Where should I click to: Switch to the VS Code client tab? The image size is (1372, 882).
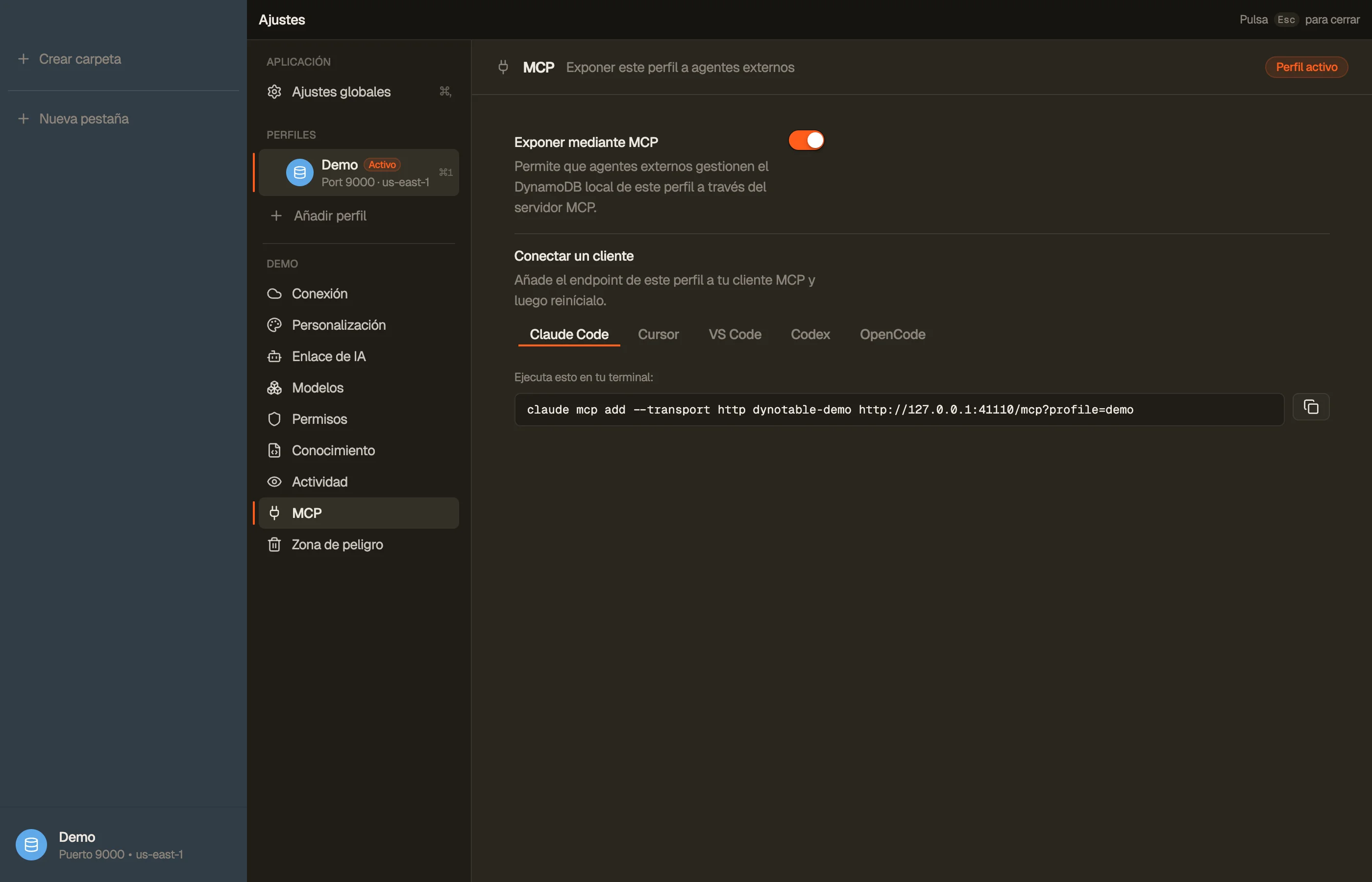[735, 335]
